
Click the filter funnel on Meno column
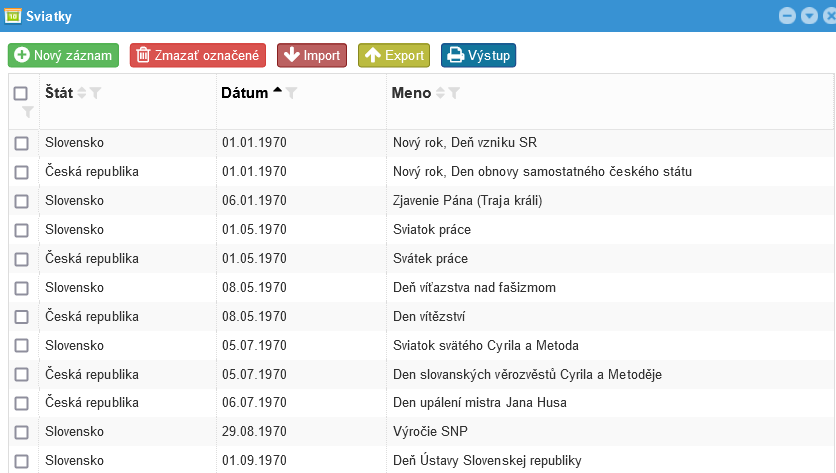tap(454, 93)
